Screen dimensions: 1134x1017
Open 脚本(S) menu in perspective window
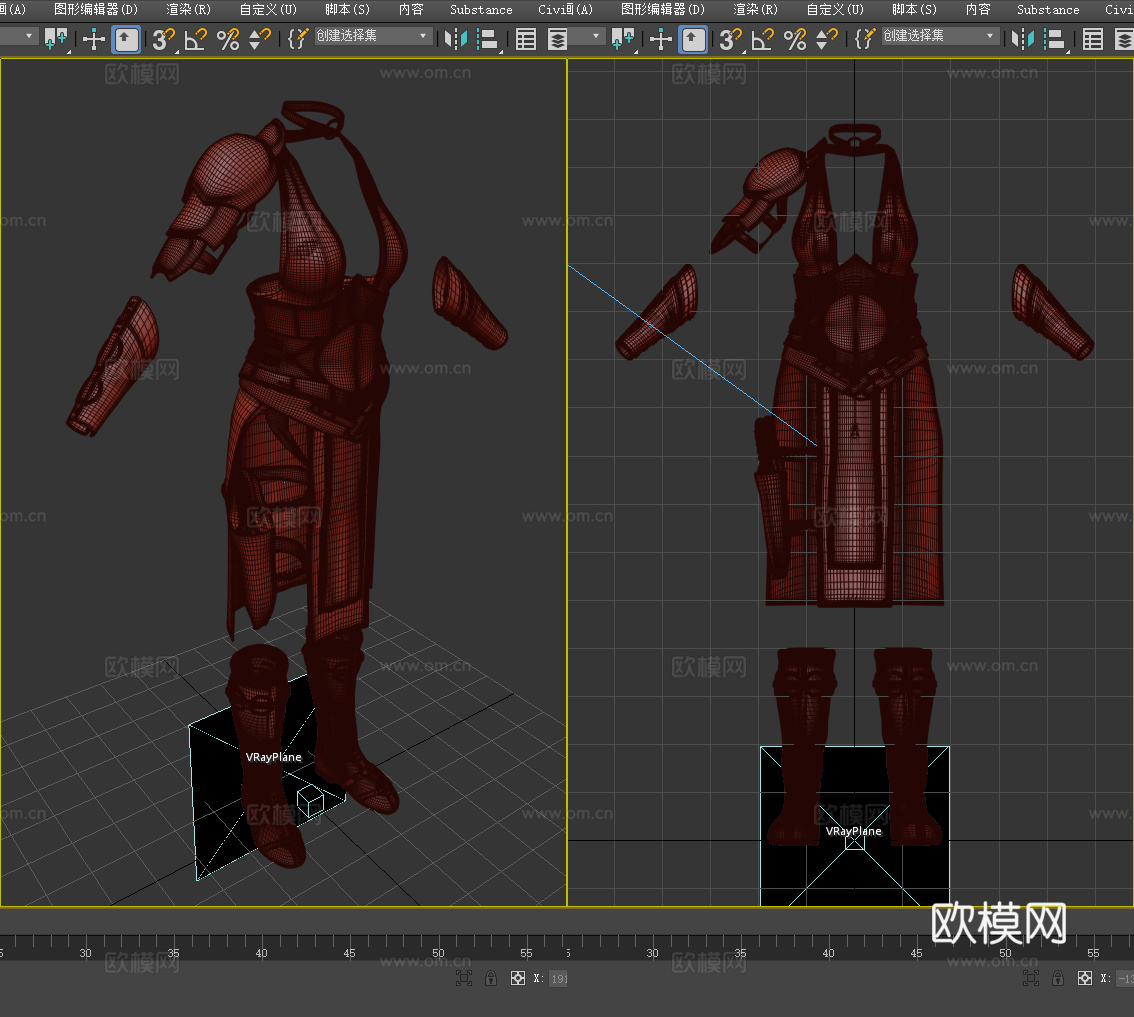347,9
